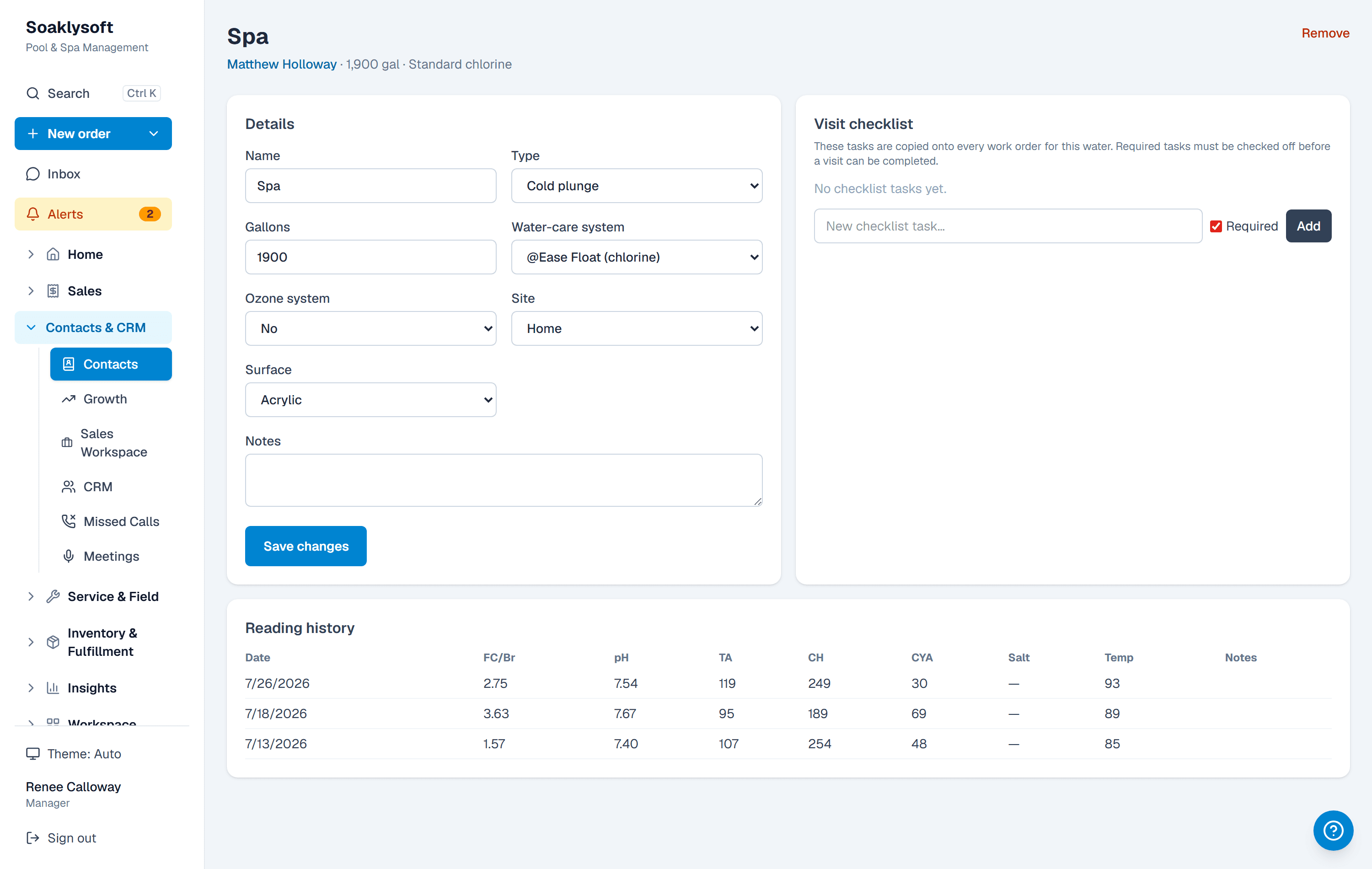Screen dimensions: 1372x869
Task: Click the Contacts address book icon
Action: pyautogui.click(x=69, y=364)
